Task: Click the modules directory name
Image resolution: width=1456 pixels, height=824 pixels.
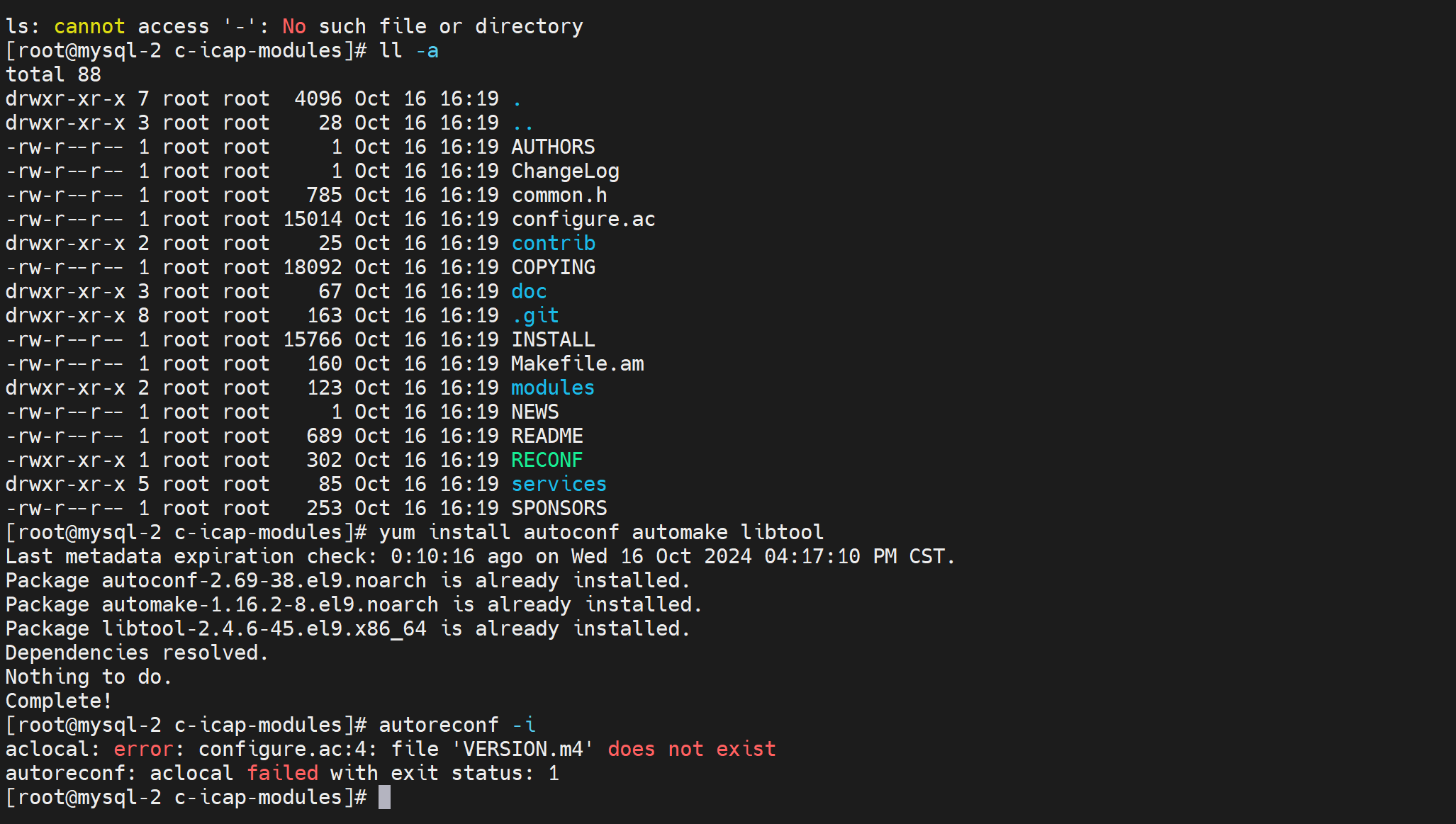Action: 553,388
